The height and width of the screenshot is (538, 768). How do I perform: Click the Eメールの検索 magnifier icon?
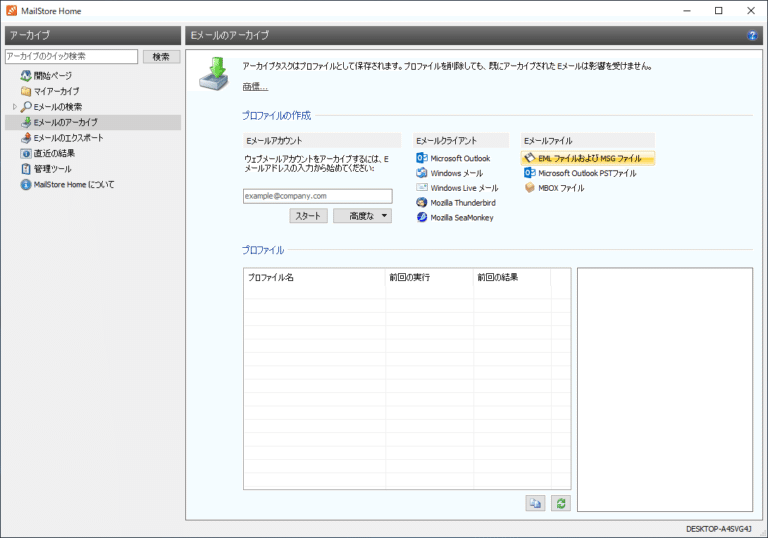(26, 106)
